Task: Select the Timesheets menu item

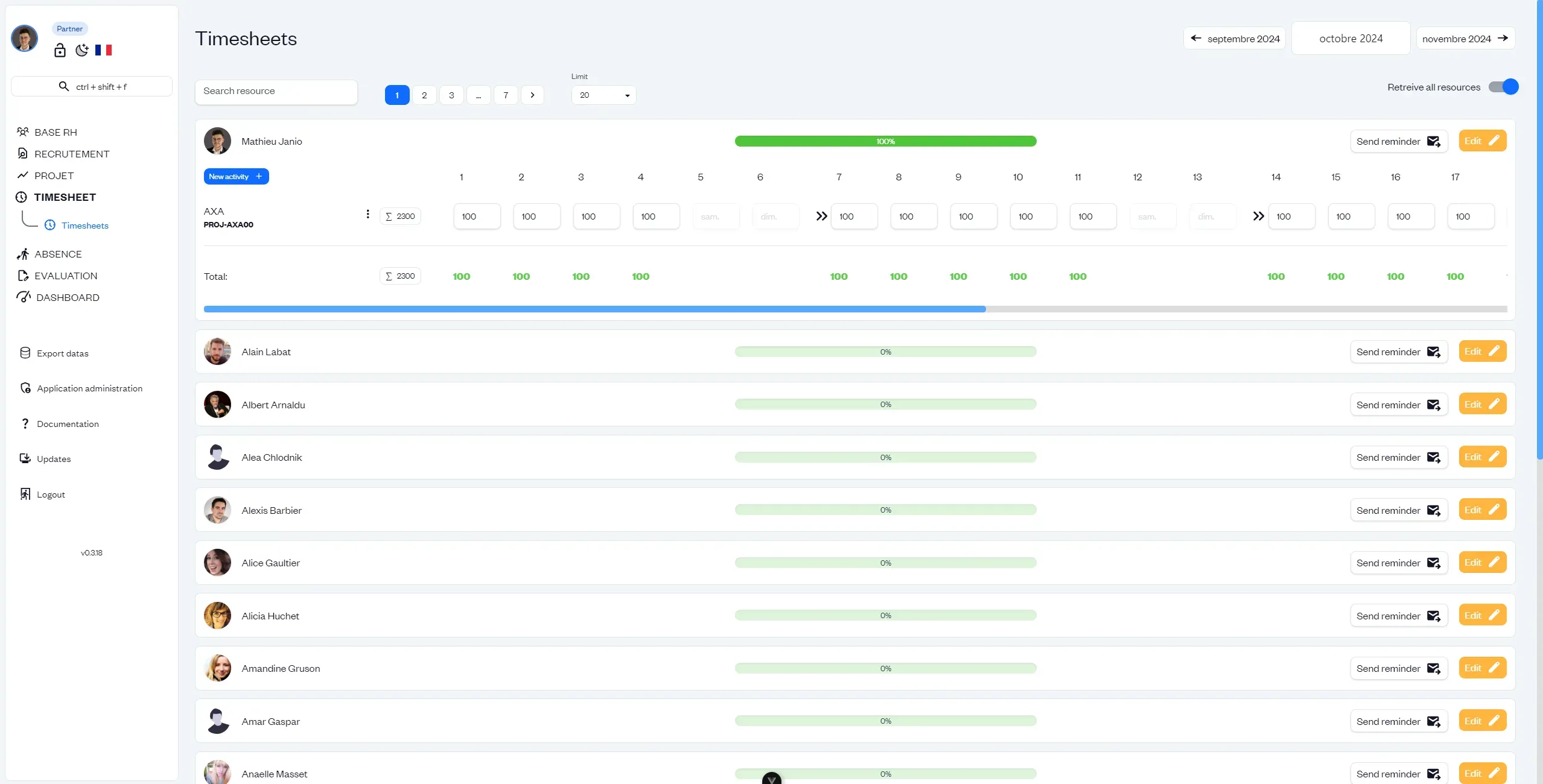Action: point(85,225)
